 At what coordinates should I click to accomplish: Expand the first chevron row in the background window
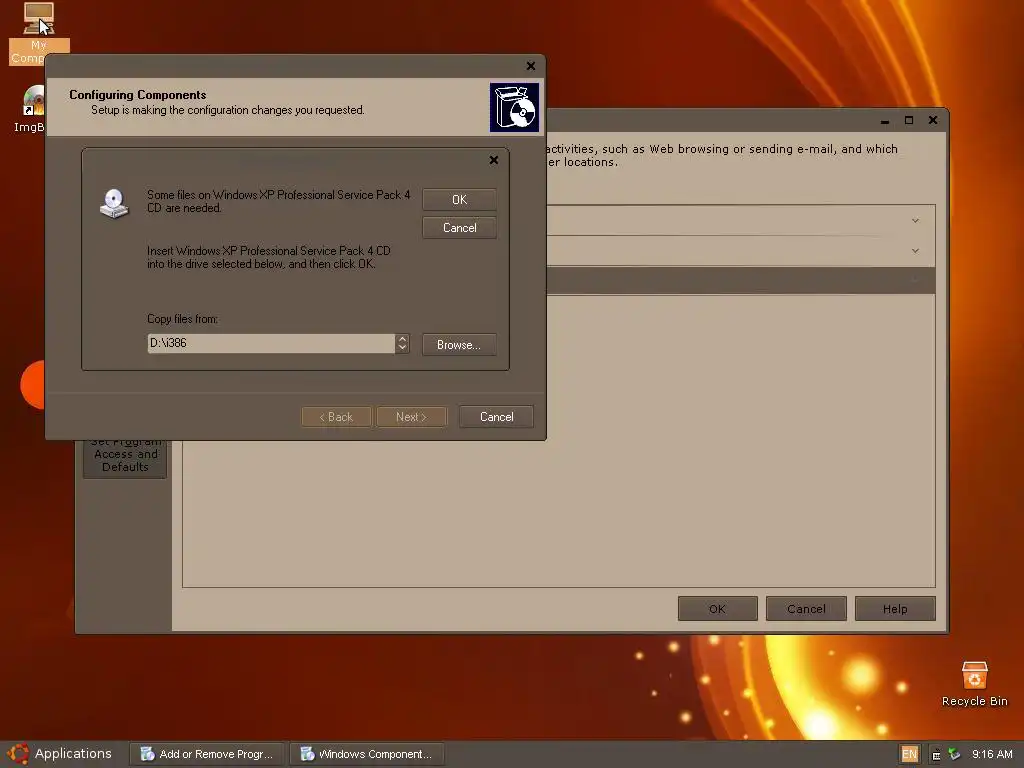tap(915, 221)
